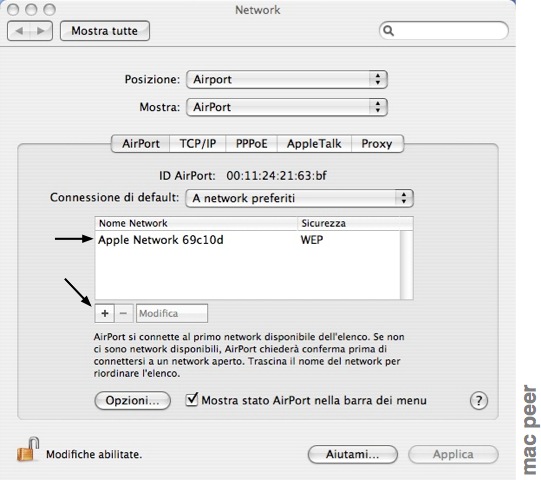Viewport: 541px width, 480px height.
Task: Click the magnifying glass search icon
Action: pyautogui.click(x=388, y=31)
